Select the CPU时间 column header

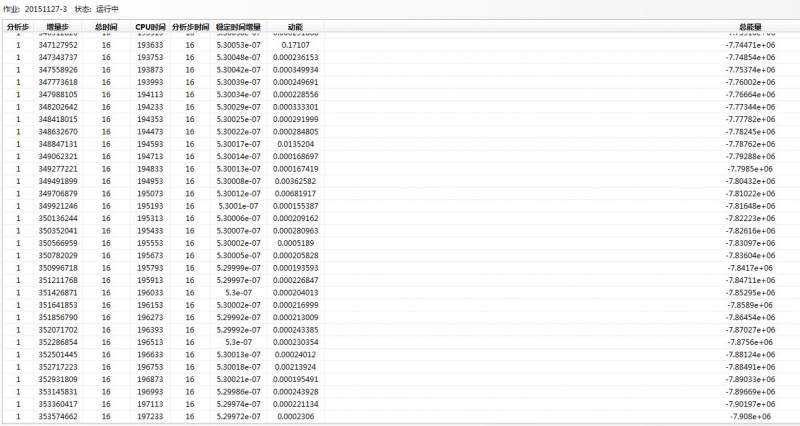(x=150, y=27)
